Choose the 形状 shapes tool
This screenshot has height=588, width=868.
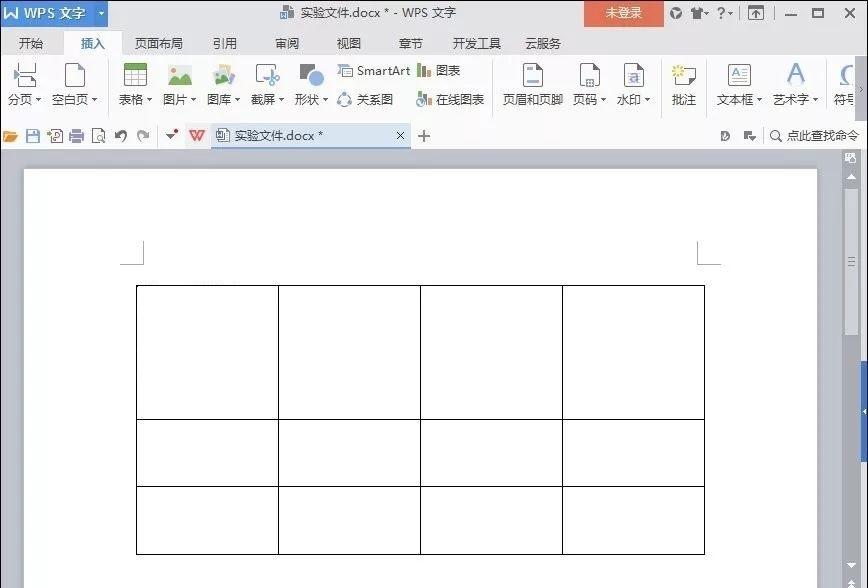coord(311,75)
